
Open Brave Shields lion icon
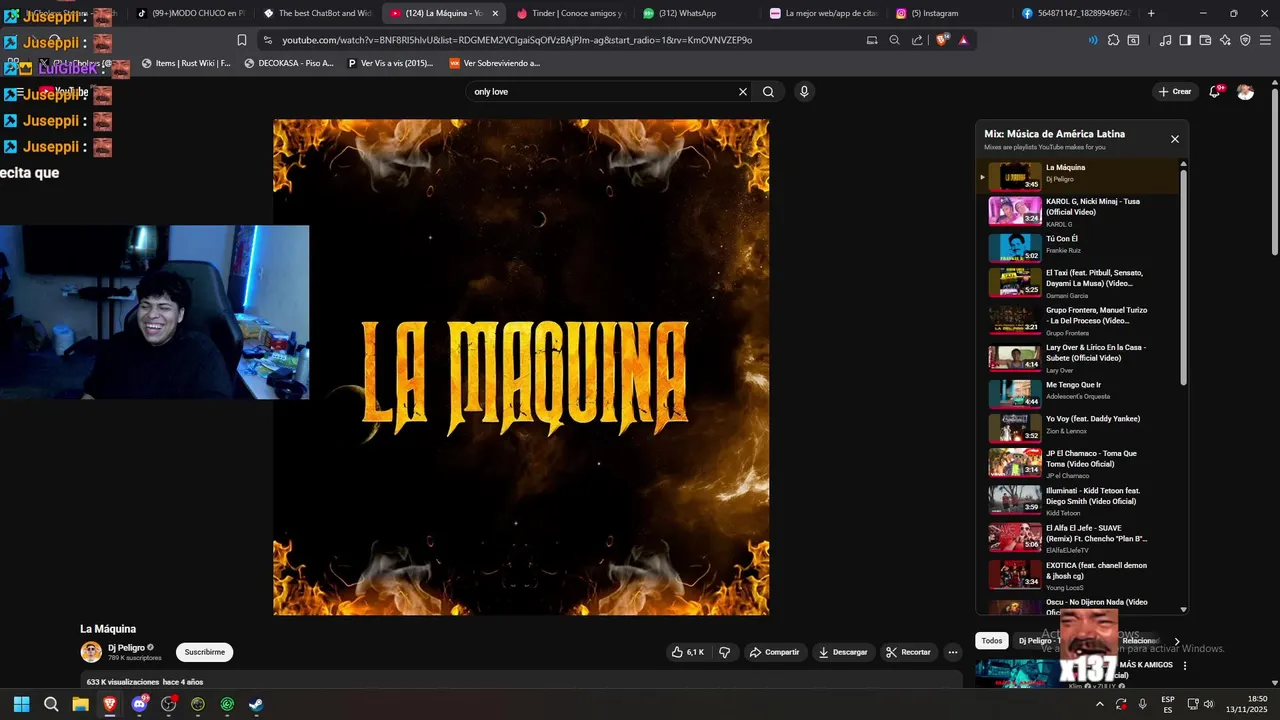point(942,40)
